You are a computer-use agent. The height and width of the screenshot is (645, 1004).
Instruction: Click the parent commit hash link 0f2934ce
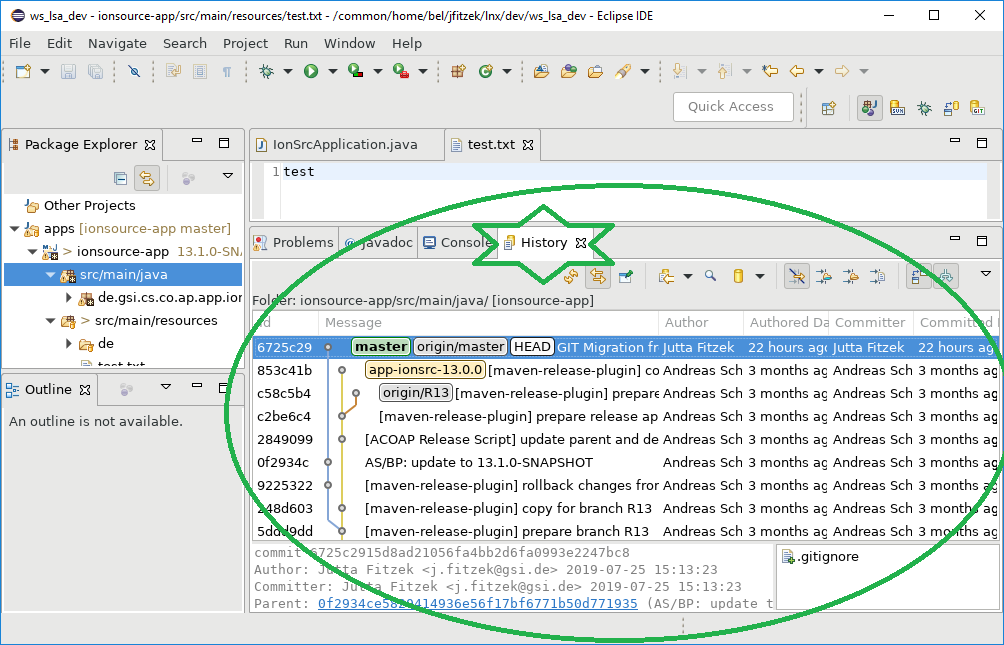coord(478,604)
